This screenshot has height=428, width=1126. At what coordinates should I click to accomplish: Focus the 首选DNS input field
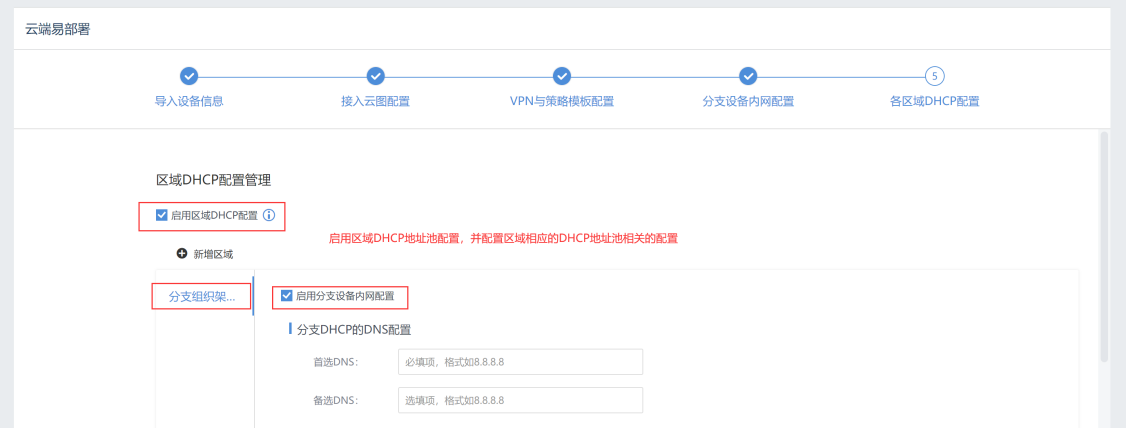coord(519,361)
